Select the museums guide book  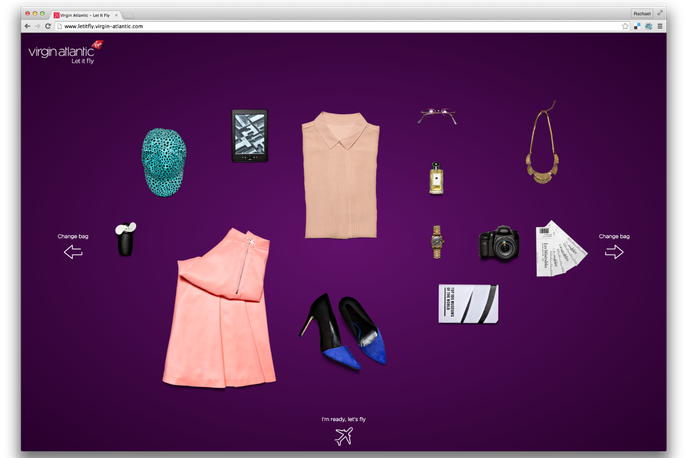(x=468, y=304)
